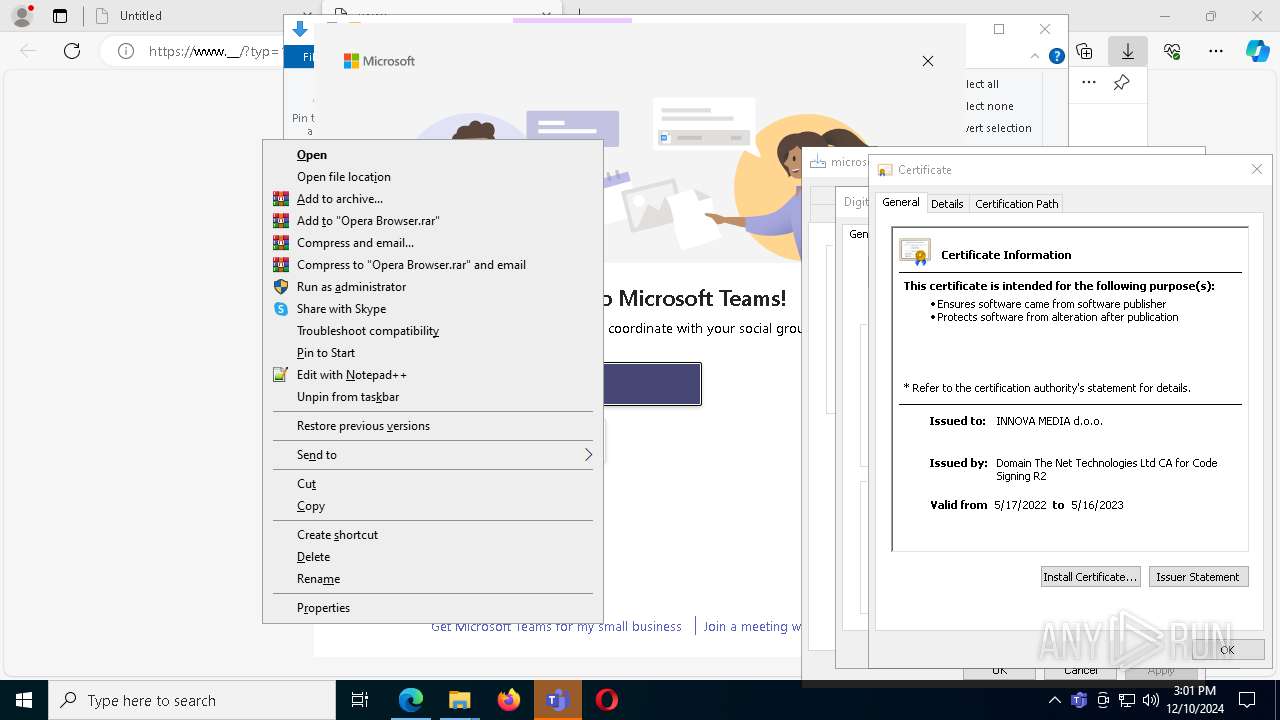
Task: Collapse the File Explorer ribbon chevron
Action: (1035, 57)
